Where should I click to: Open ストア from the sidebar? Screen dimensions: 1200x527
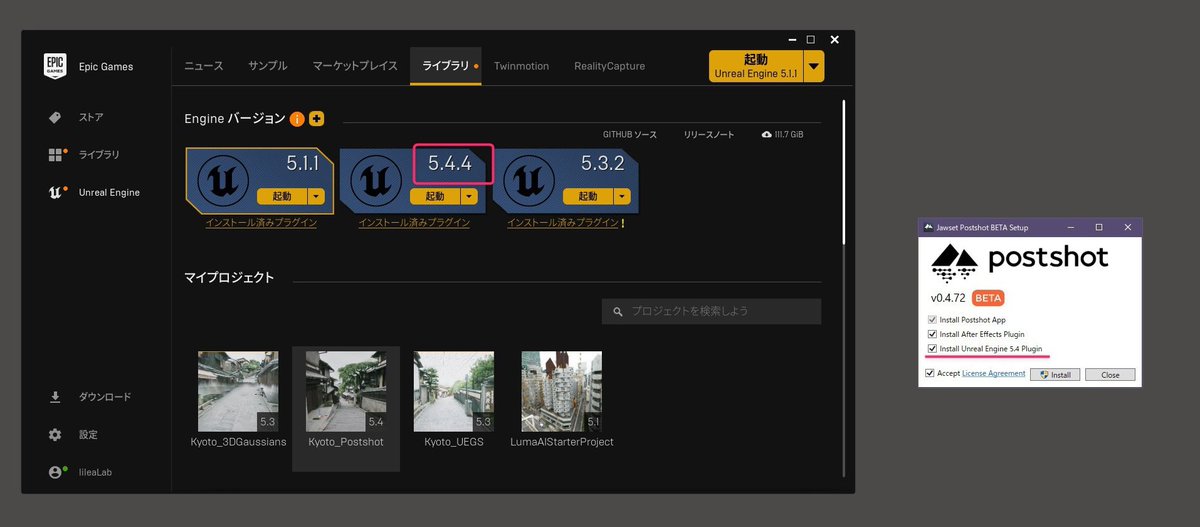click(74, 117)
